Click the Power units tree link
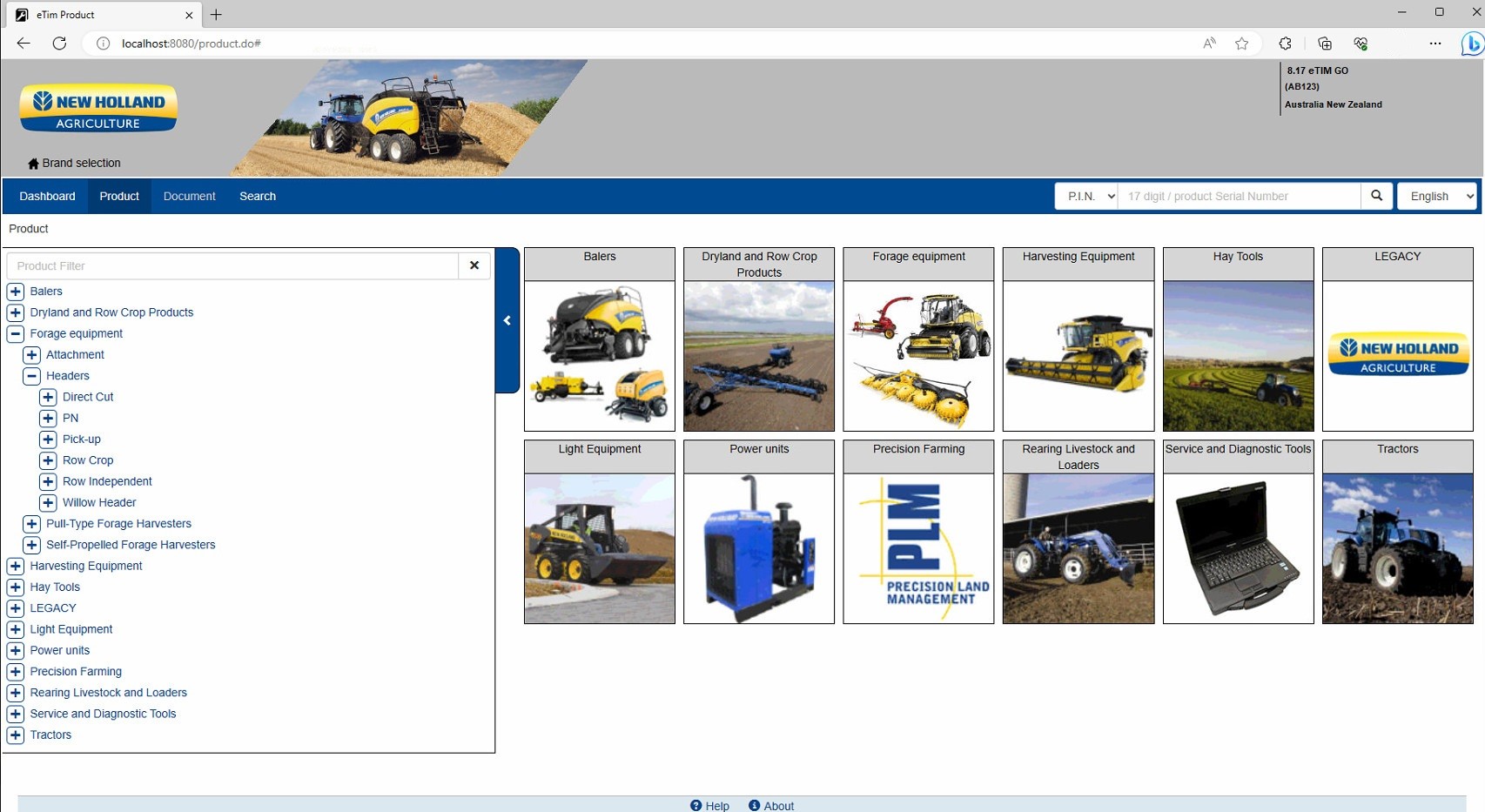Image resolution: width=1485 pixels, height=812 pixels. (x=60, y=650)
